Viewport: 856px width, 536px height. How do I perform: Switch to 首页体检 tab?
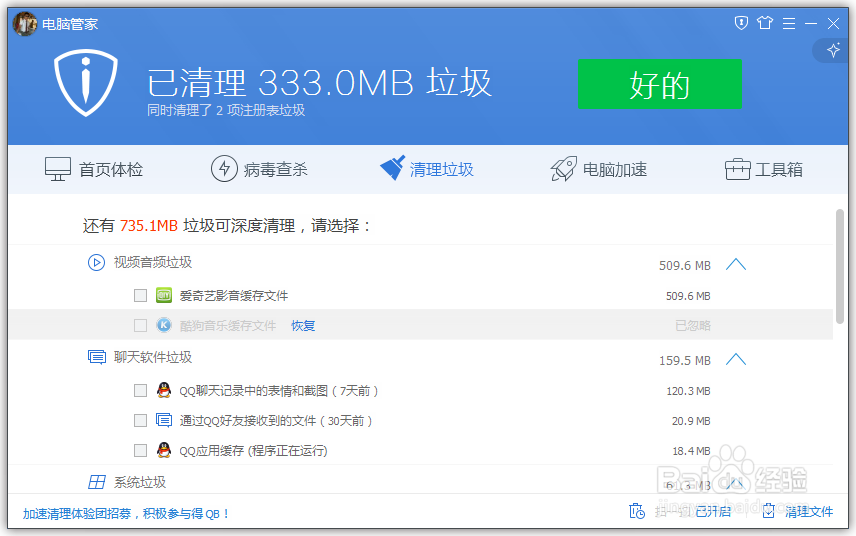coord(94,169)
